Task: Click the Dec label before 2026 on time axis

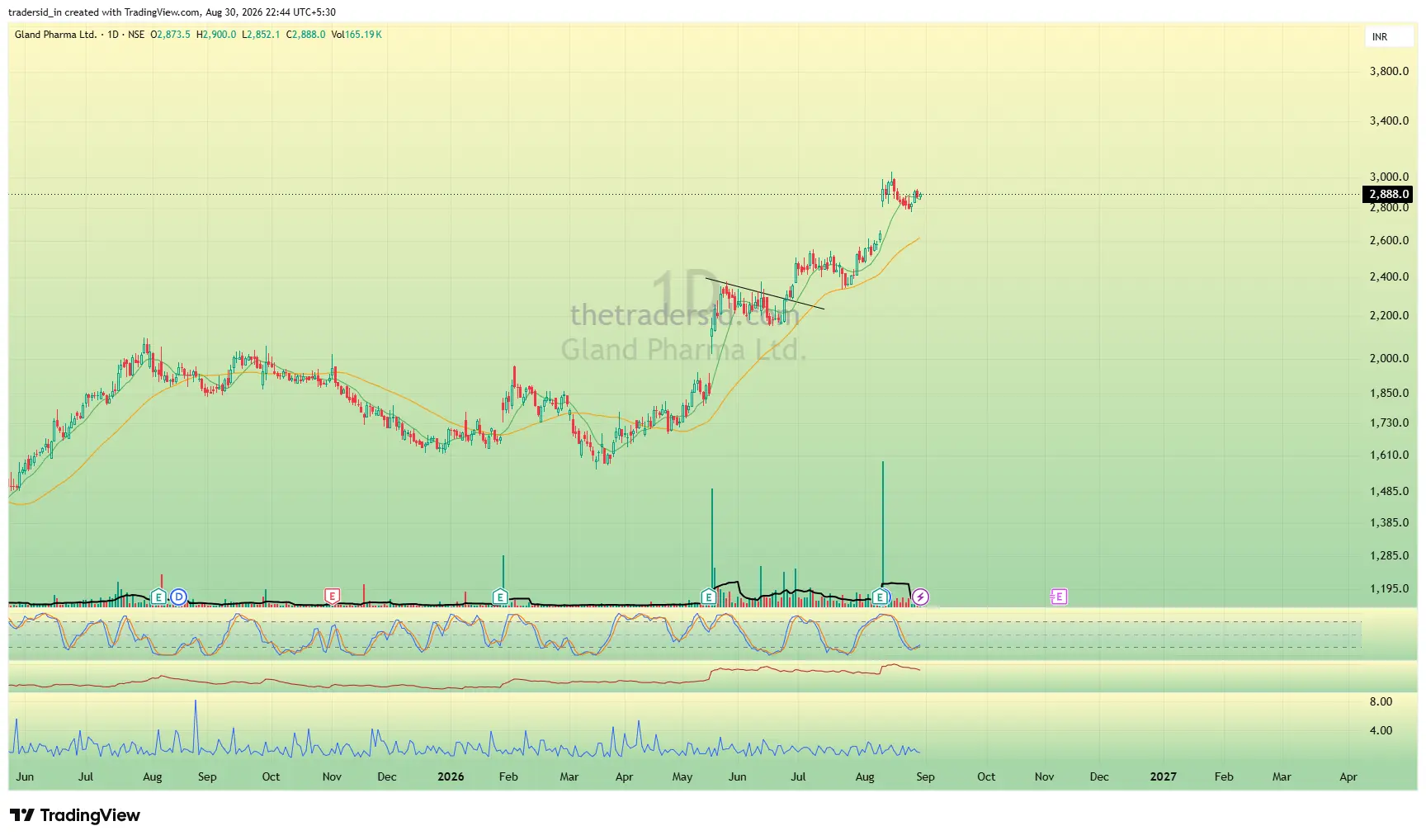Action: tap(387, 776)
